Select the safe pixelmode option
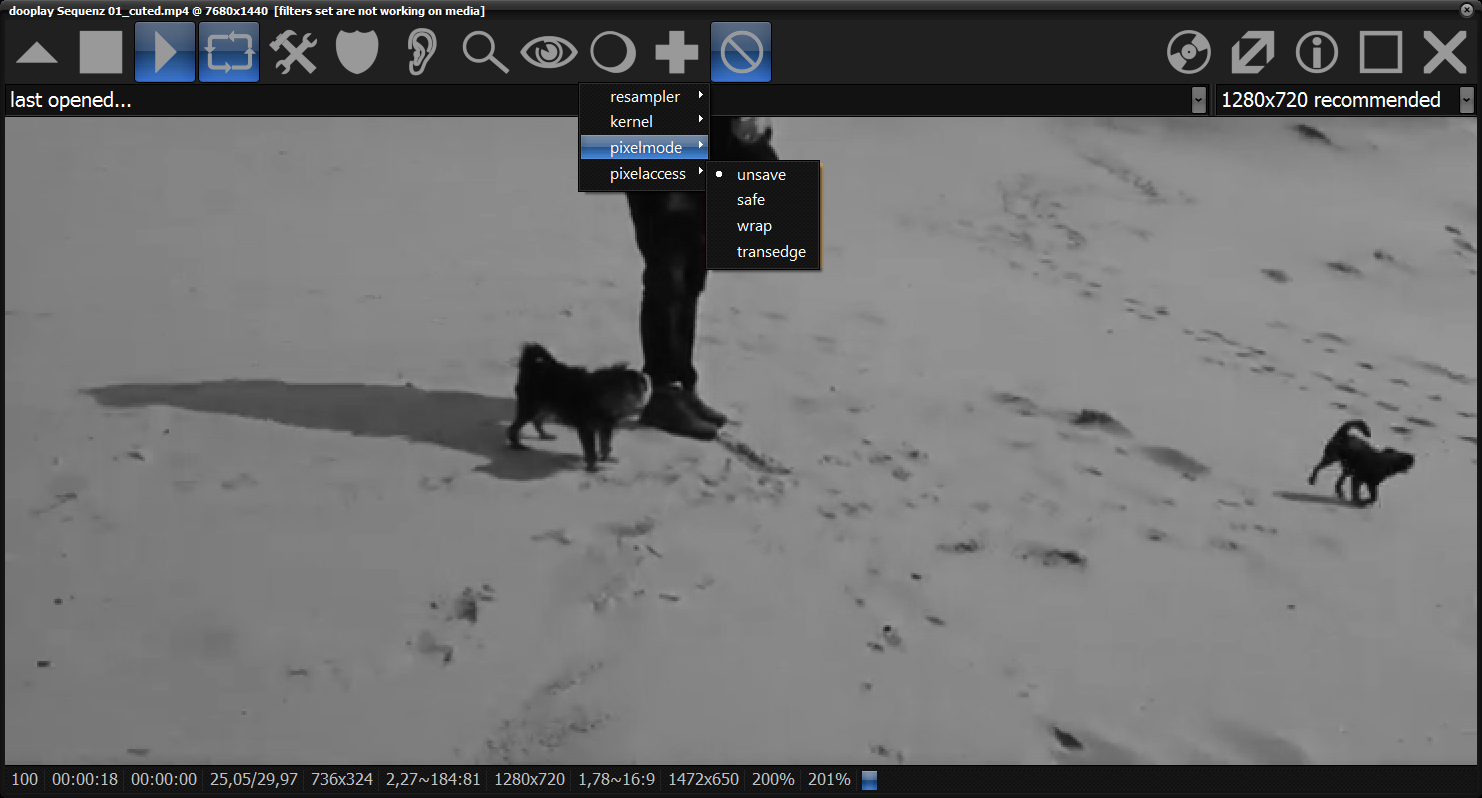 (x=751, y=200)
